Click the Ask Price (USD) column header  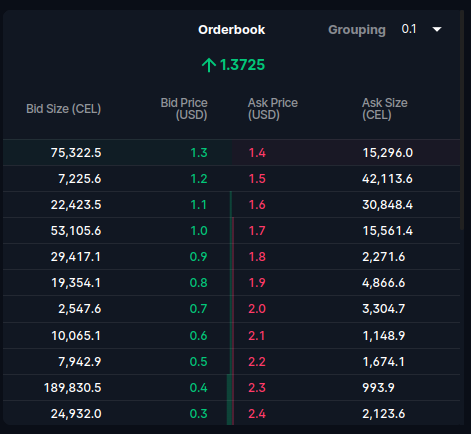click(x=273, y=109)
